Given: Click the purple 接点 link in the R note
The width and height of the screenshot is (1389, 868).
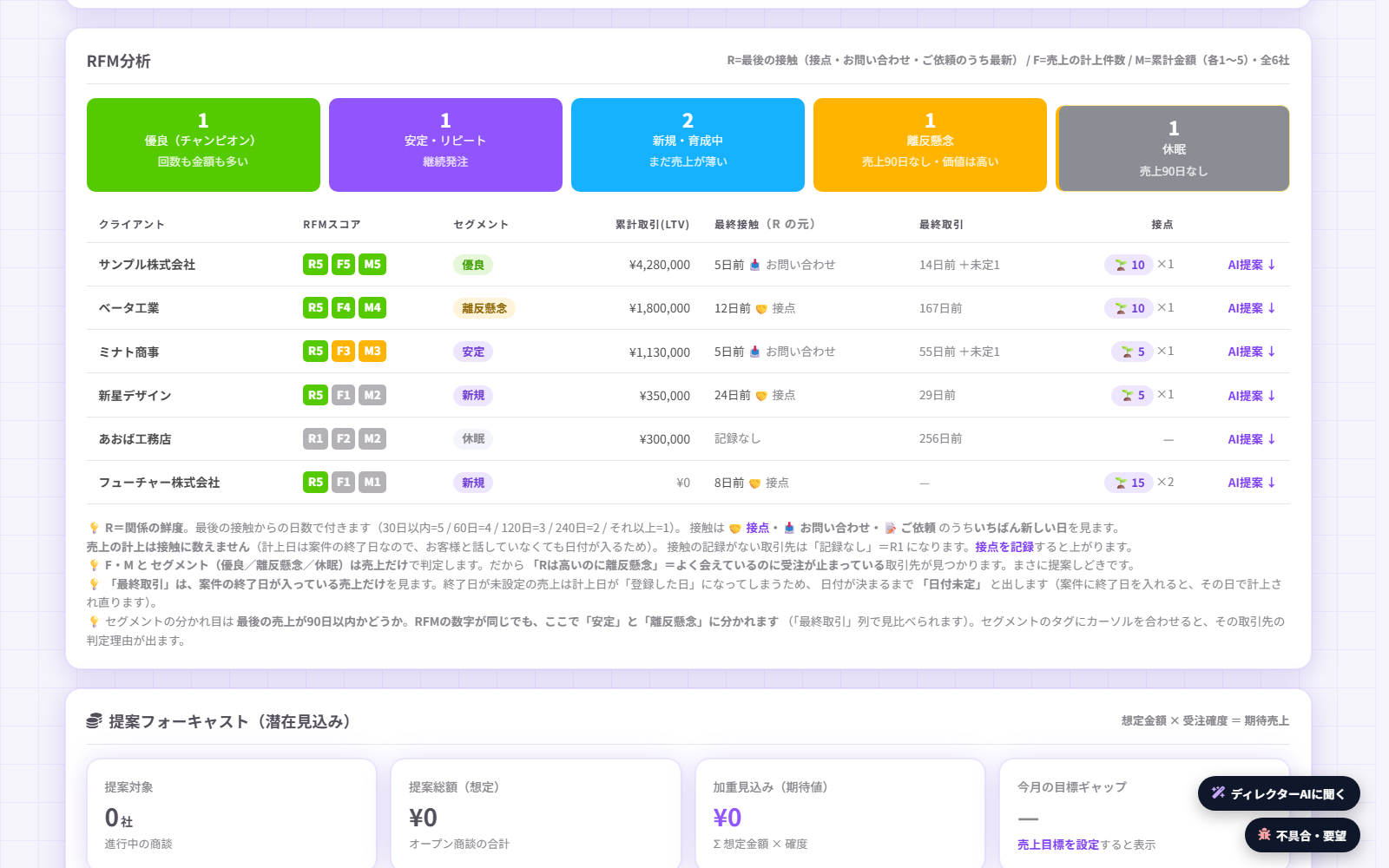Looking at the screenshot, I should (x=758, y=528).
